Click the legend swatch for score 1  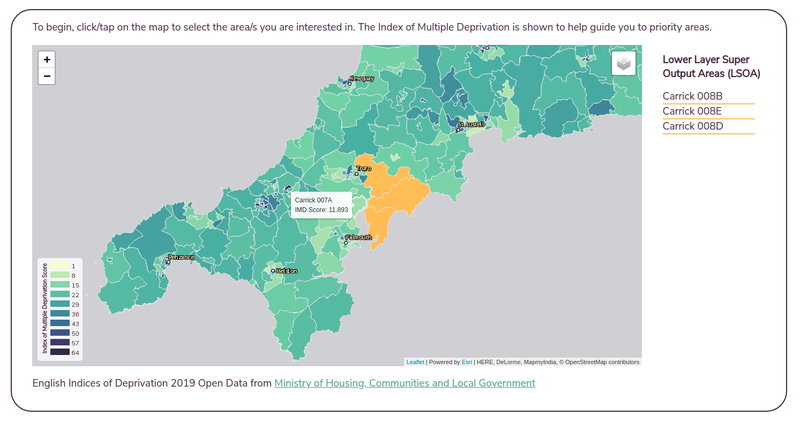coord(61,266)
